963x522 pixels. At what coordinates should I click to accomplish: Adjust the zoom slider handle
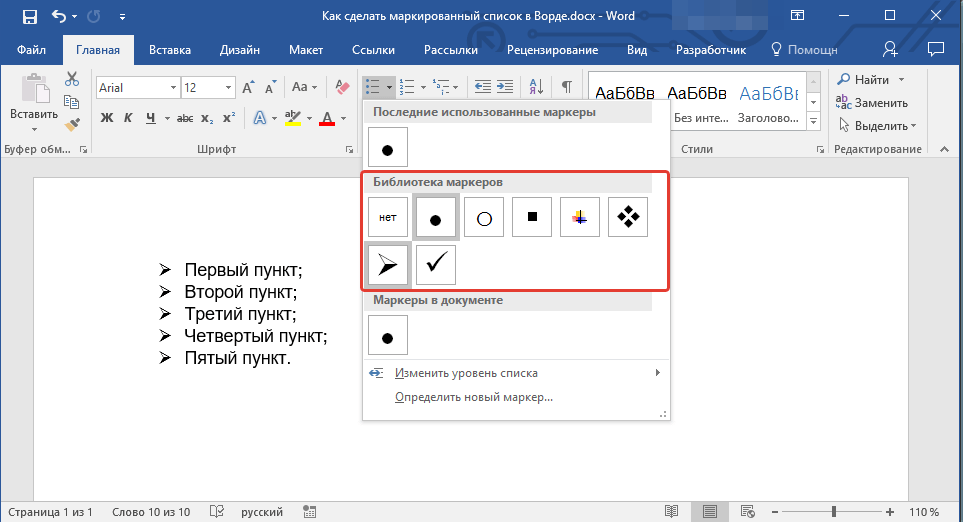point(833,512)
